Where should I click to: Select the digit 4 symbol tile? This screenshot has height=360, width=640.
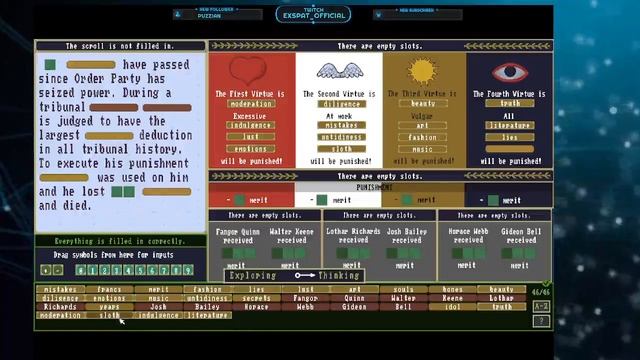128,270
